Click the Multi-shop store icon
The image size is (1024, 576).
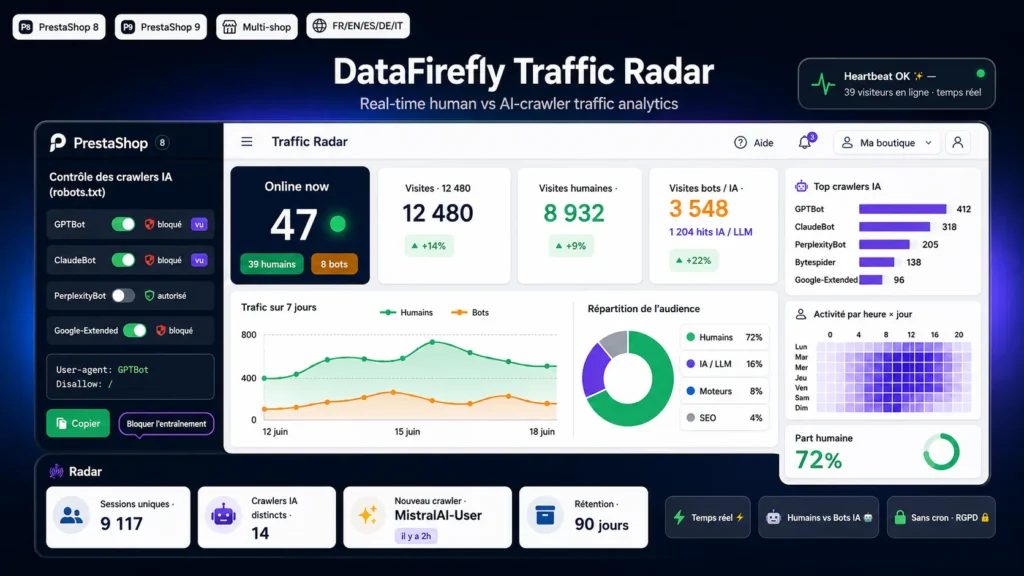click(x=229, y=27)
